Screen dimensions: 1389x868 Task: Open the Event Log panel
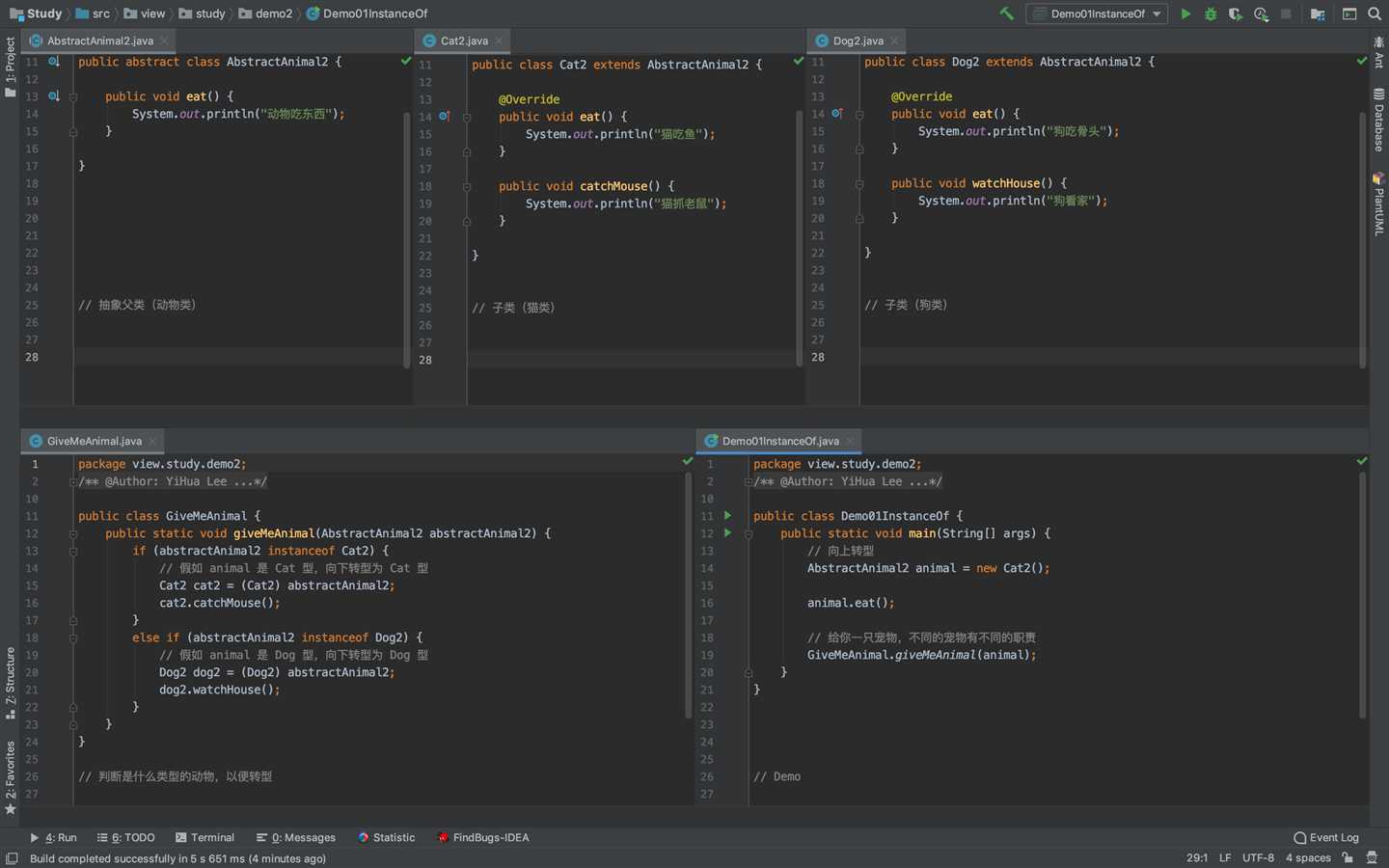pos(1326,837)
